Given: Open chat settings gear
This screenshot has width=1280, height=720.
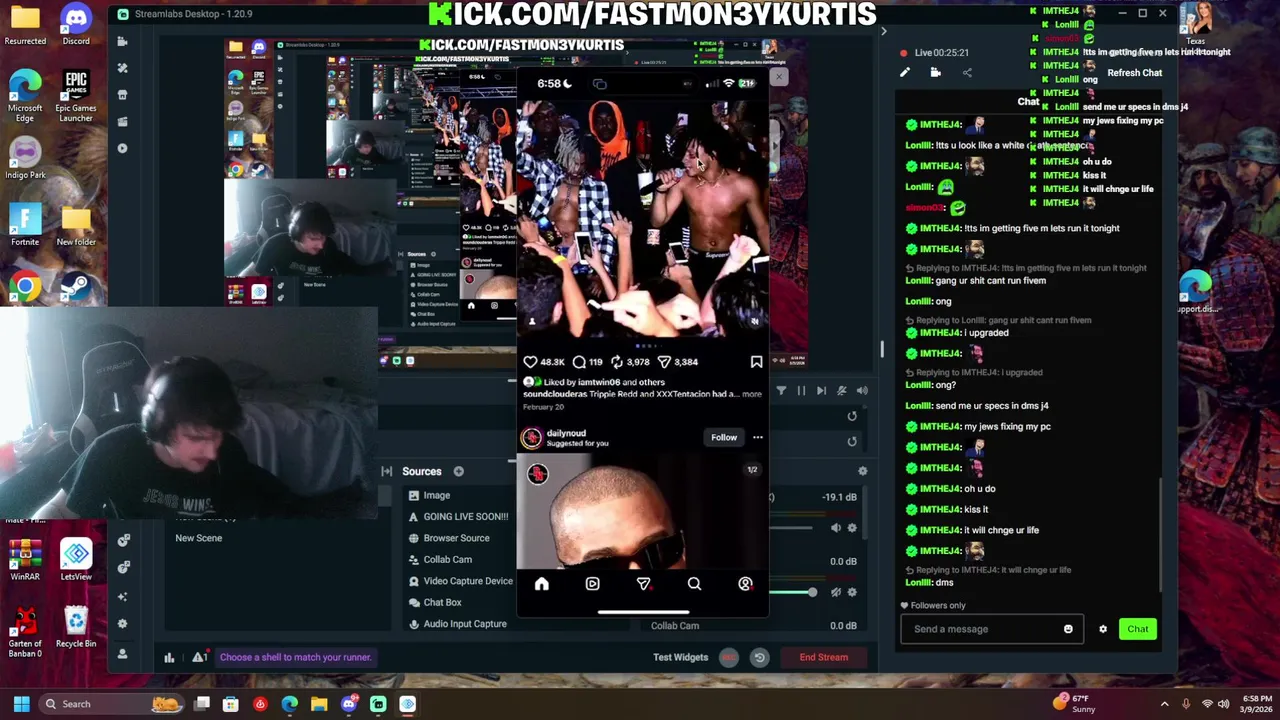Looking at the screenshot, I should pyautogui.click(x=1103, y=629).
